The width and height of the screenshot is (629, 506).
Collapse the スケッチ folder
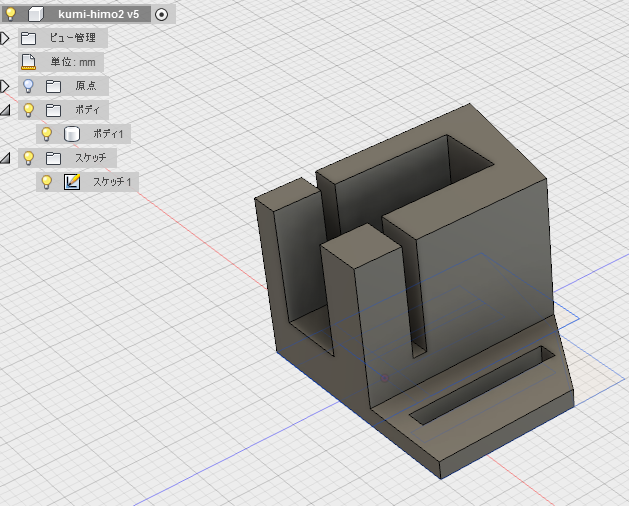pos(5,158)
